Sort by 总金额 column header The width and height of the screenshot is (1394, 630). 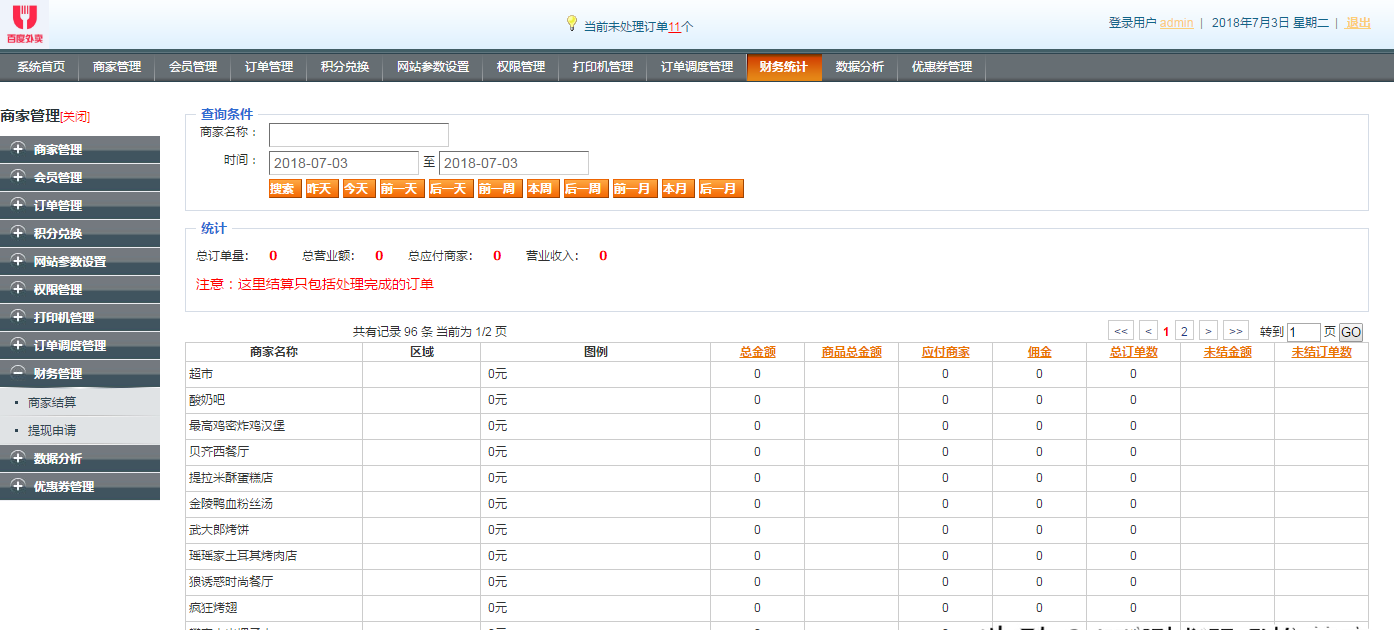[x=757, y=352]
